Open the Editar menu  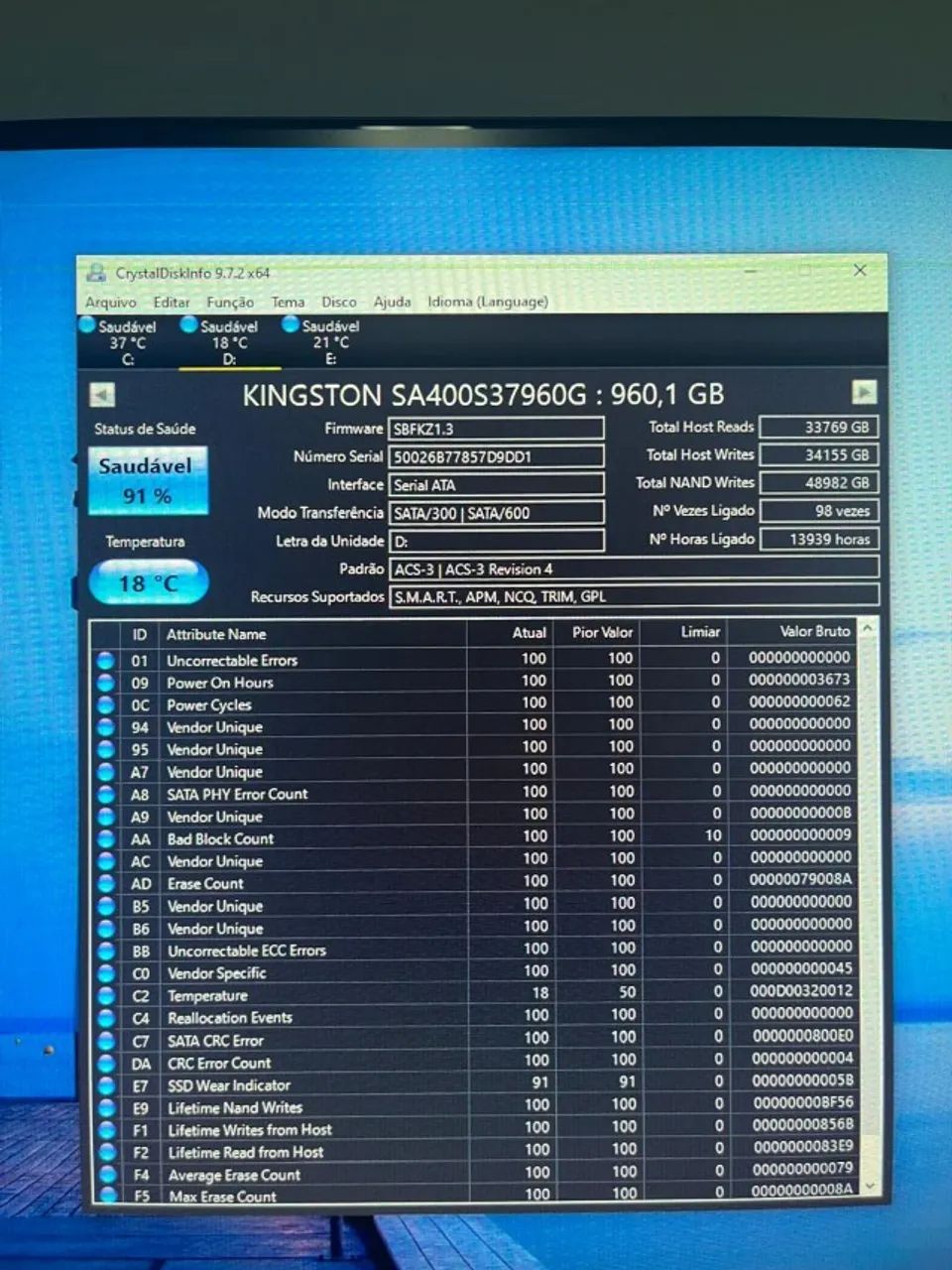(172, 302)
